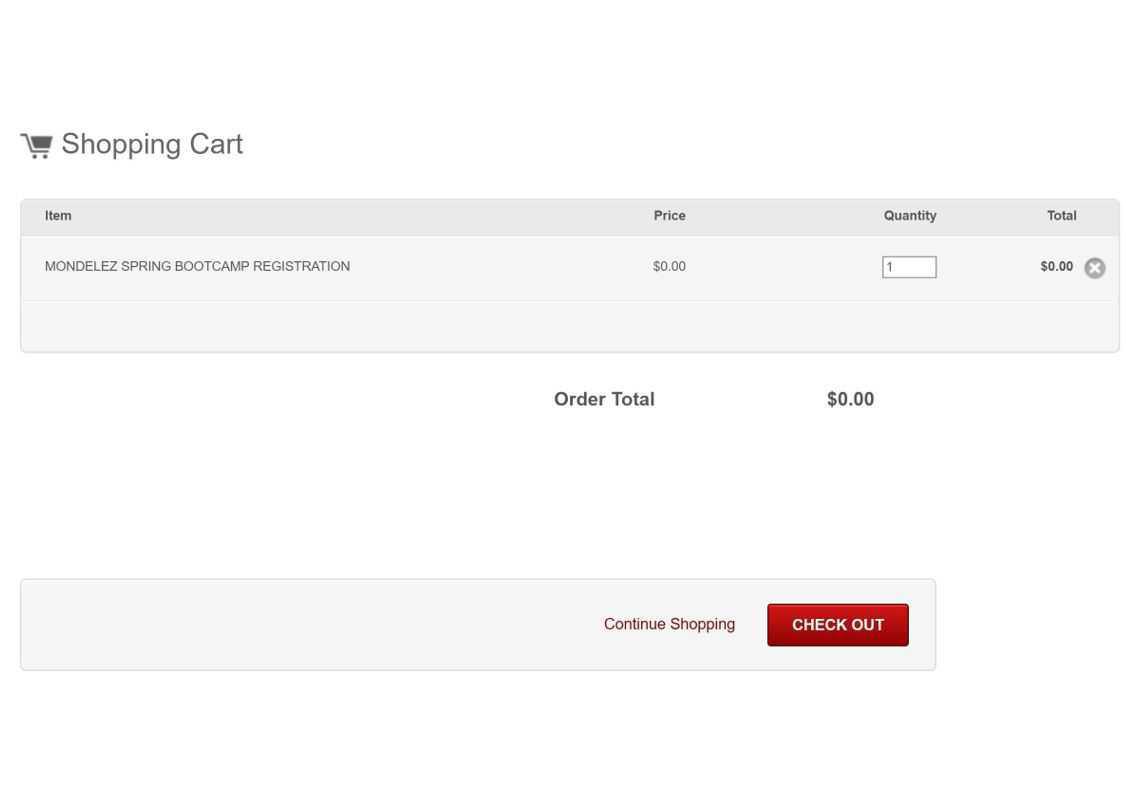
Task: Click the Price column header
Action: [x=669, y=216]
